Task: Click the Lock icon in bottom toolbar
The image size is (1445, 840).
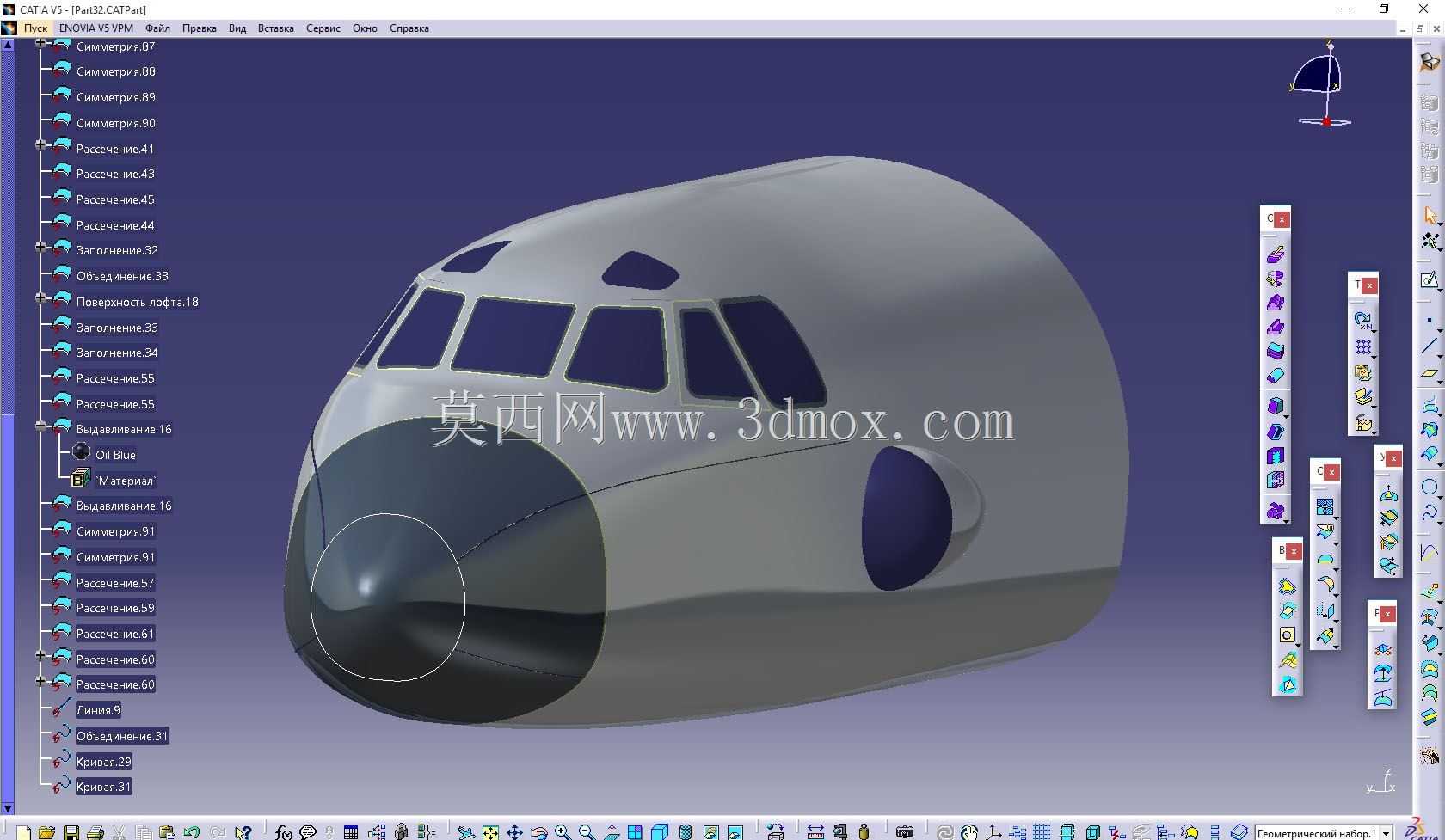Action: 401,831
